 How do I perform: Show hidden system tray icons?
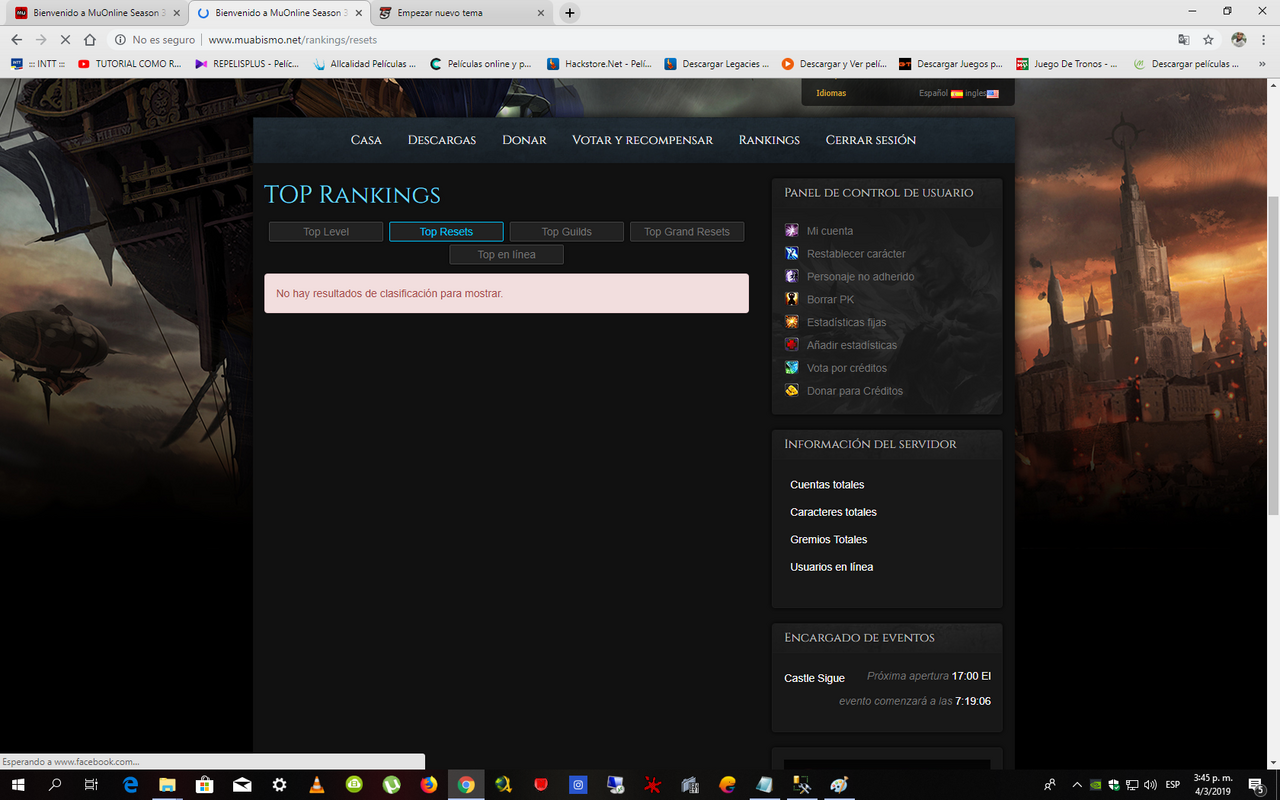(1077, 785)
